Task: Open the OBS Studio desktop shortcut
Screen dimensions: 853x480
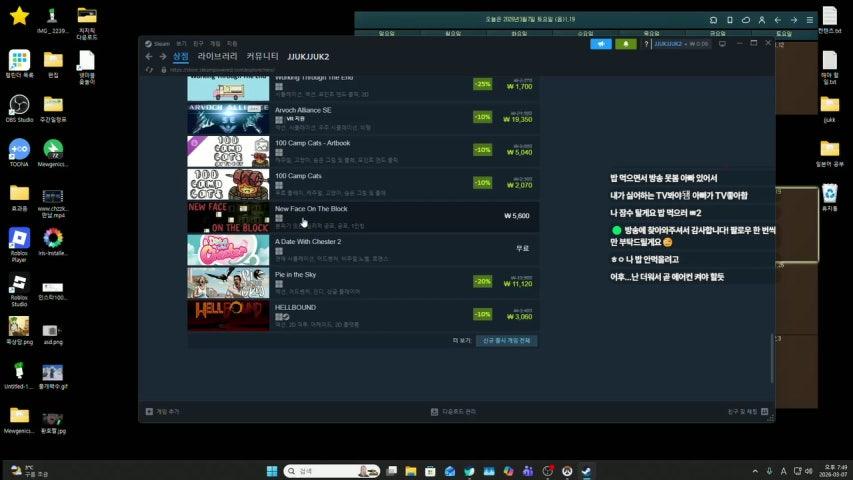Action: click(19, 104)
